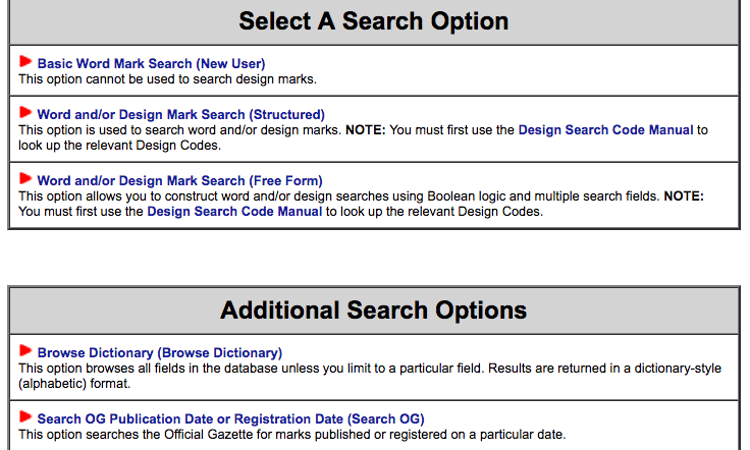
Task: Click the Official Gazette description text
Action: [x=290, y=434]
